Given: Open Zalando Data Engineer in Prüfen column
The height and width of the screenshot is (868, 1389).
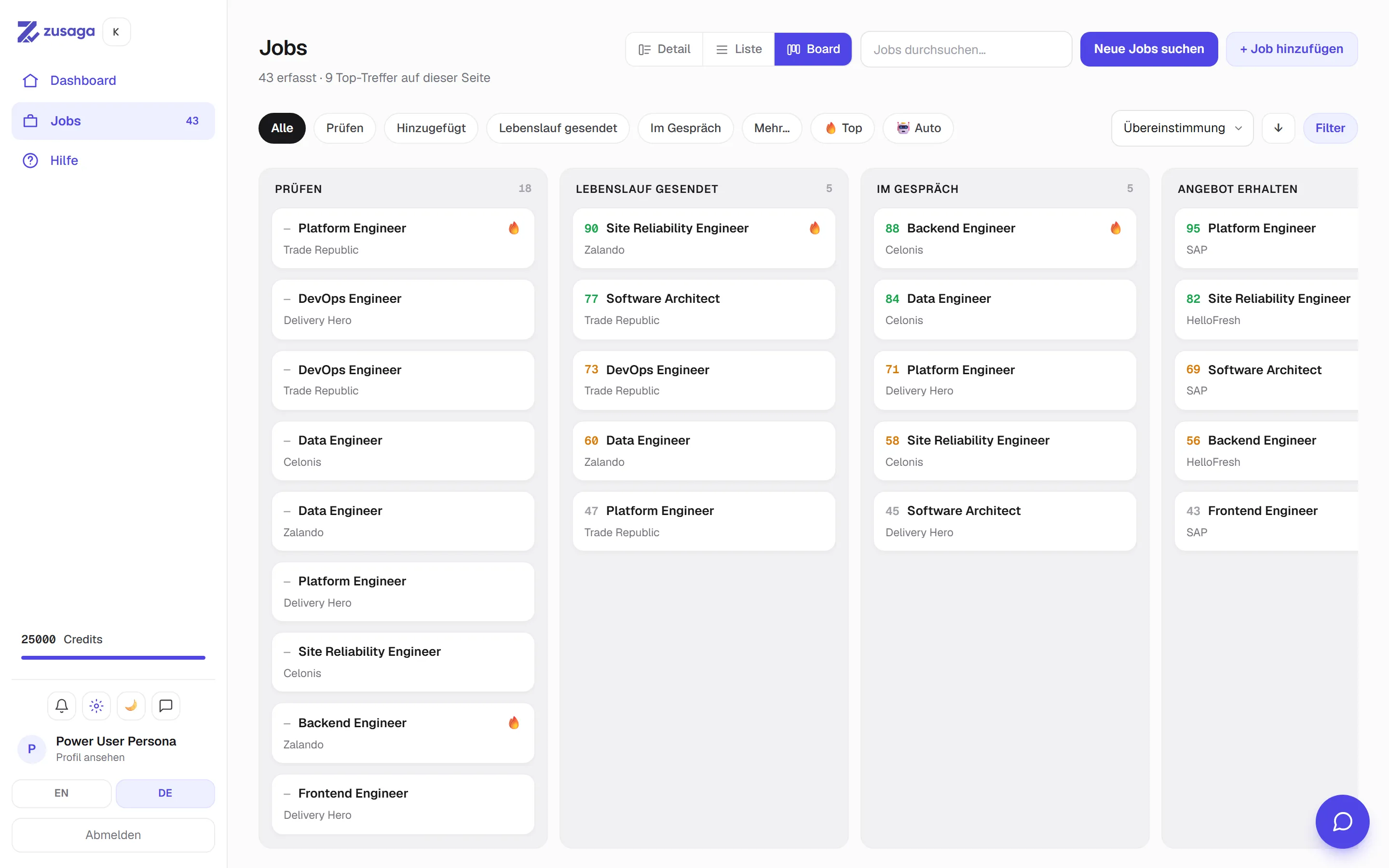Looking at the screenshot, I should click(403, 521).
